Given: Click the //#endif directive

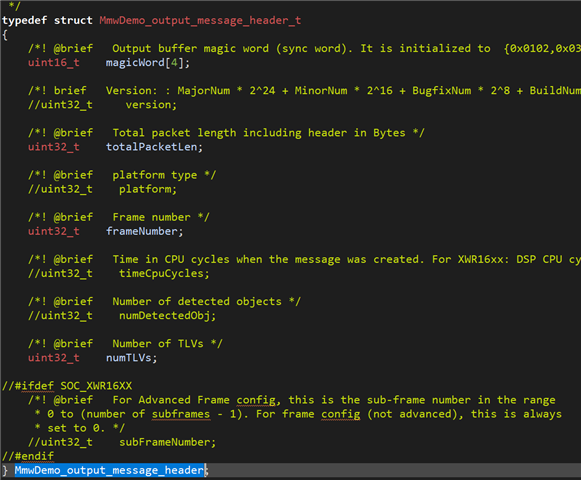Looking at the screenshot, I should 28,456.
